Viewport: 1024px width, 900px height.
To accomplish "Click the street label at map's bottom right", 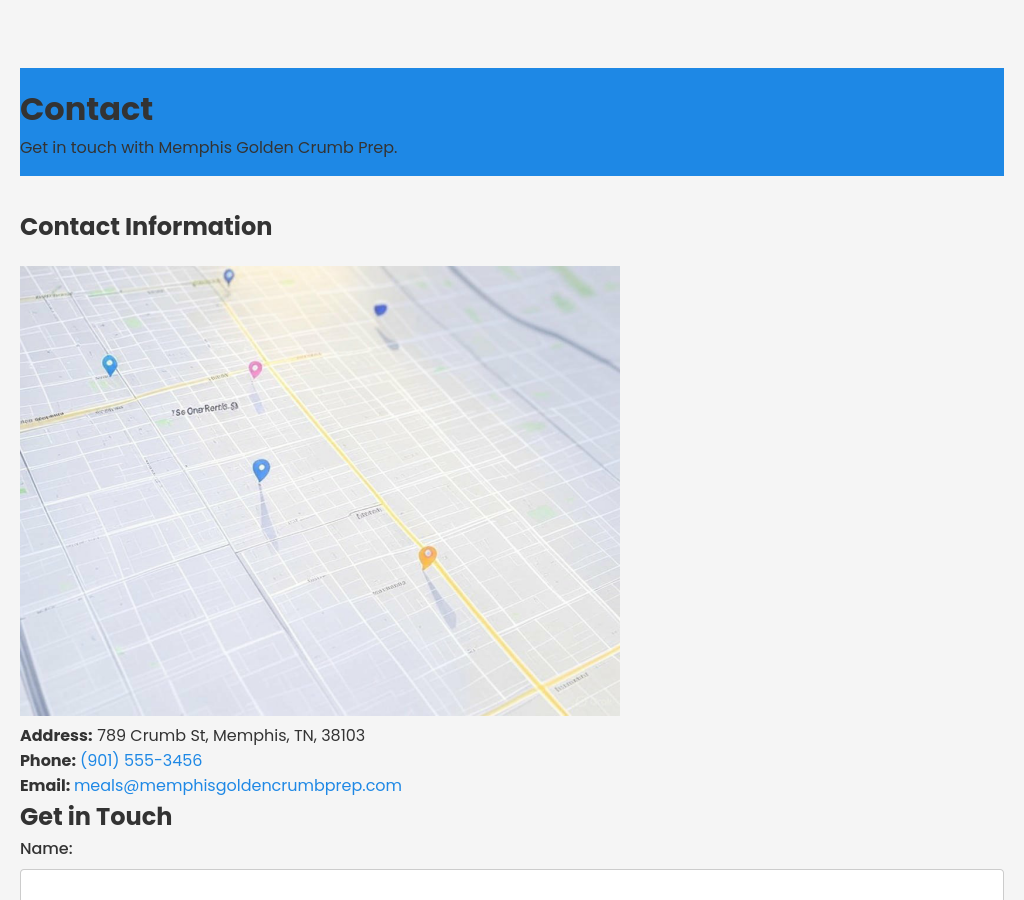I will pos(571,683).
